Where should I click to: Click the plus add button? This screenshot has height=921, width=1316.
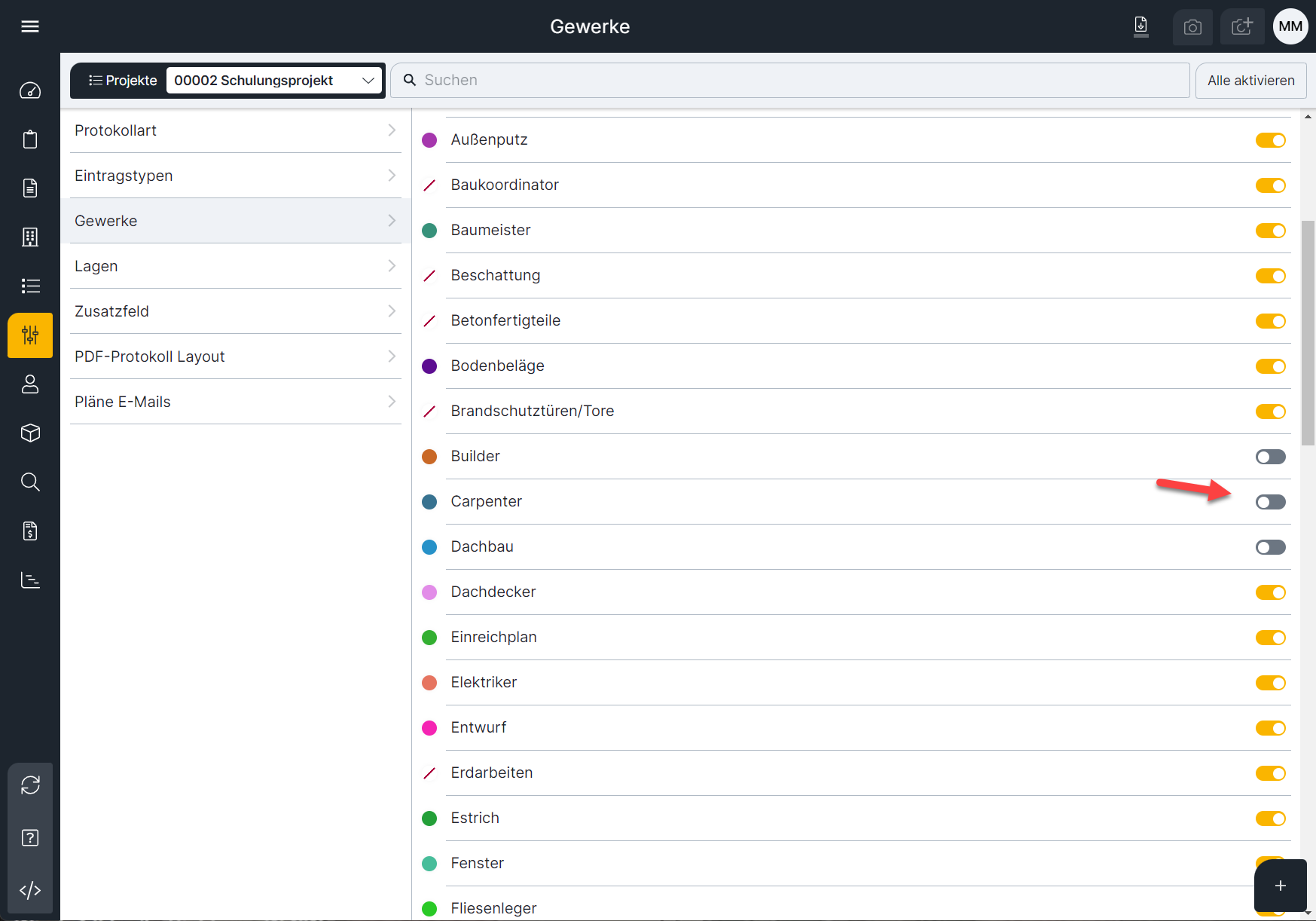1281,886
